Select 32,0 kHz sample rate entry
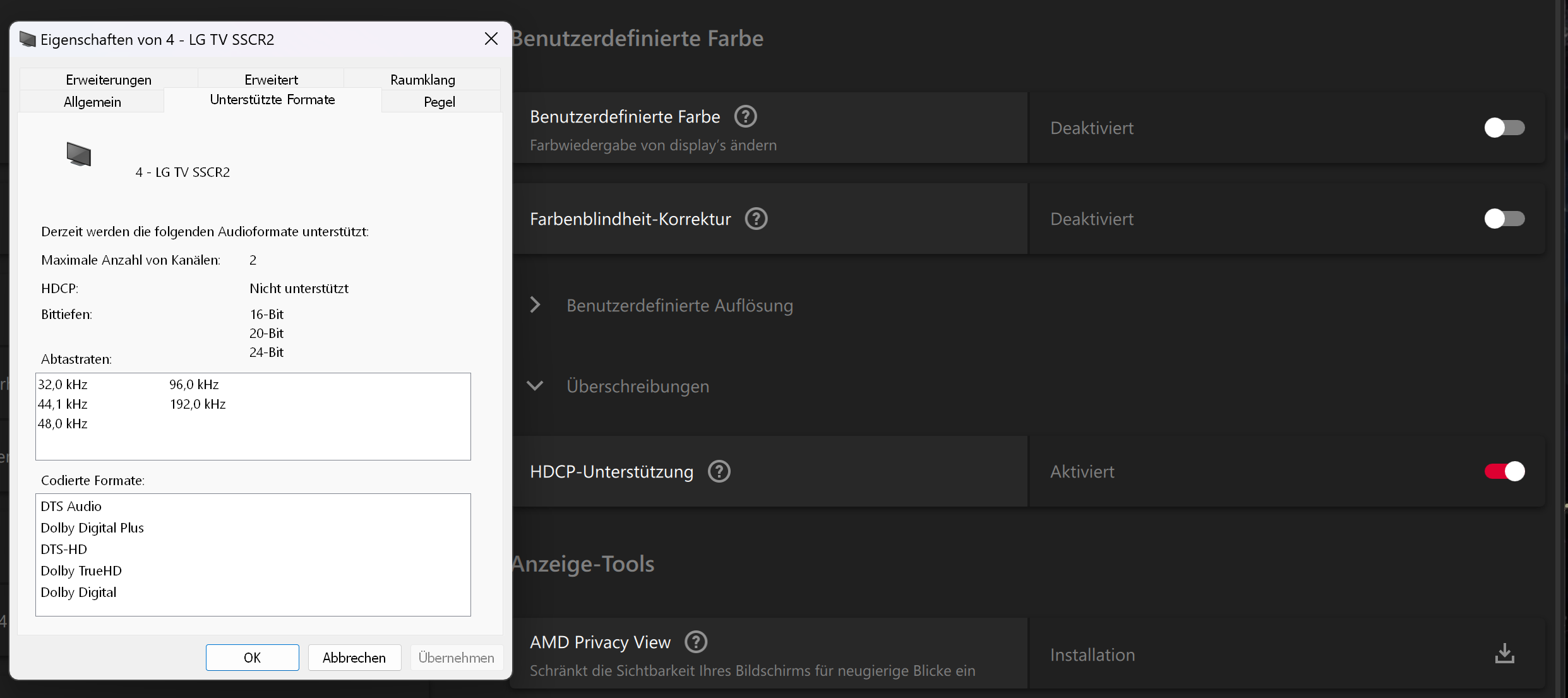Image resolution: width=1568 pixels, height=698 pixels. [x=63, y=384]
